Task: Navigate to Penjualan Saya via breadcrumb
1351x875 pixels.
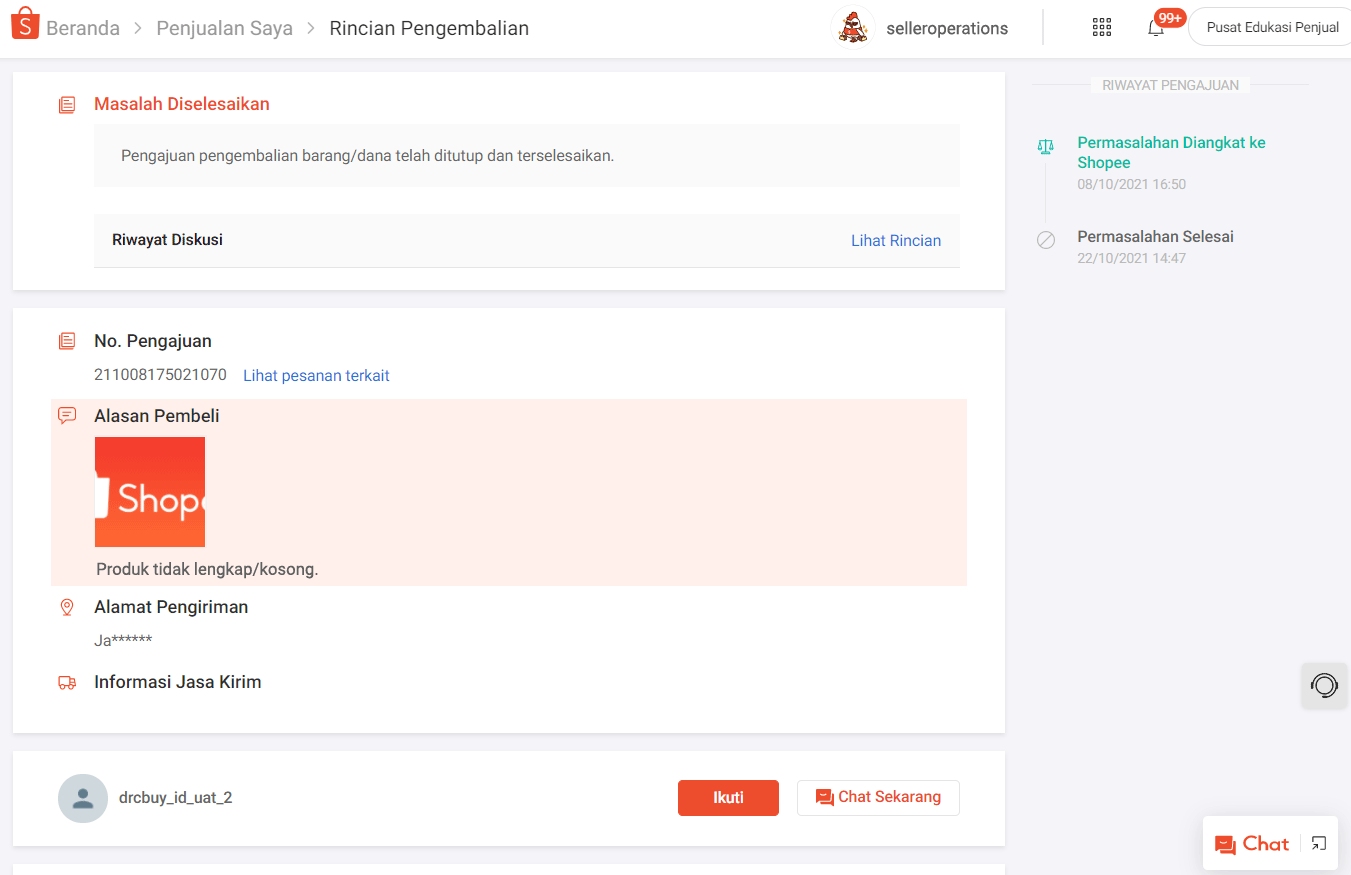Action: tap(224, 27)
